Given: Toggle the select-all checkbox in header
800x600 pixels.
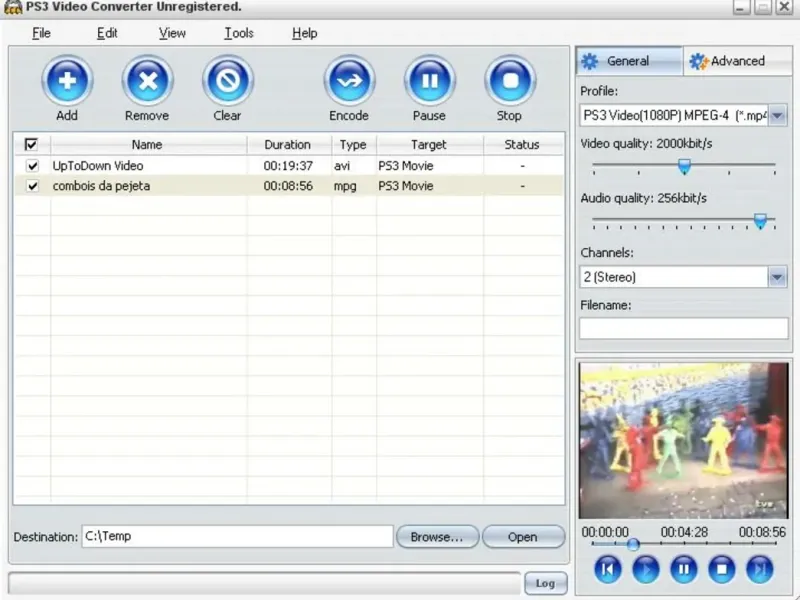Looking at the screenshot, I should pos(31,144).
